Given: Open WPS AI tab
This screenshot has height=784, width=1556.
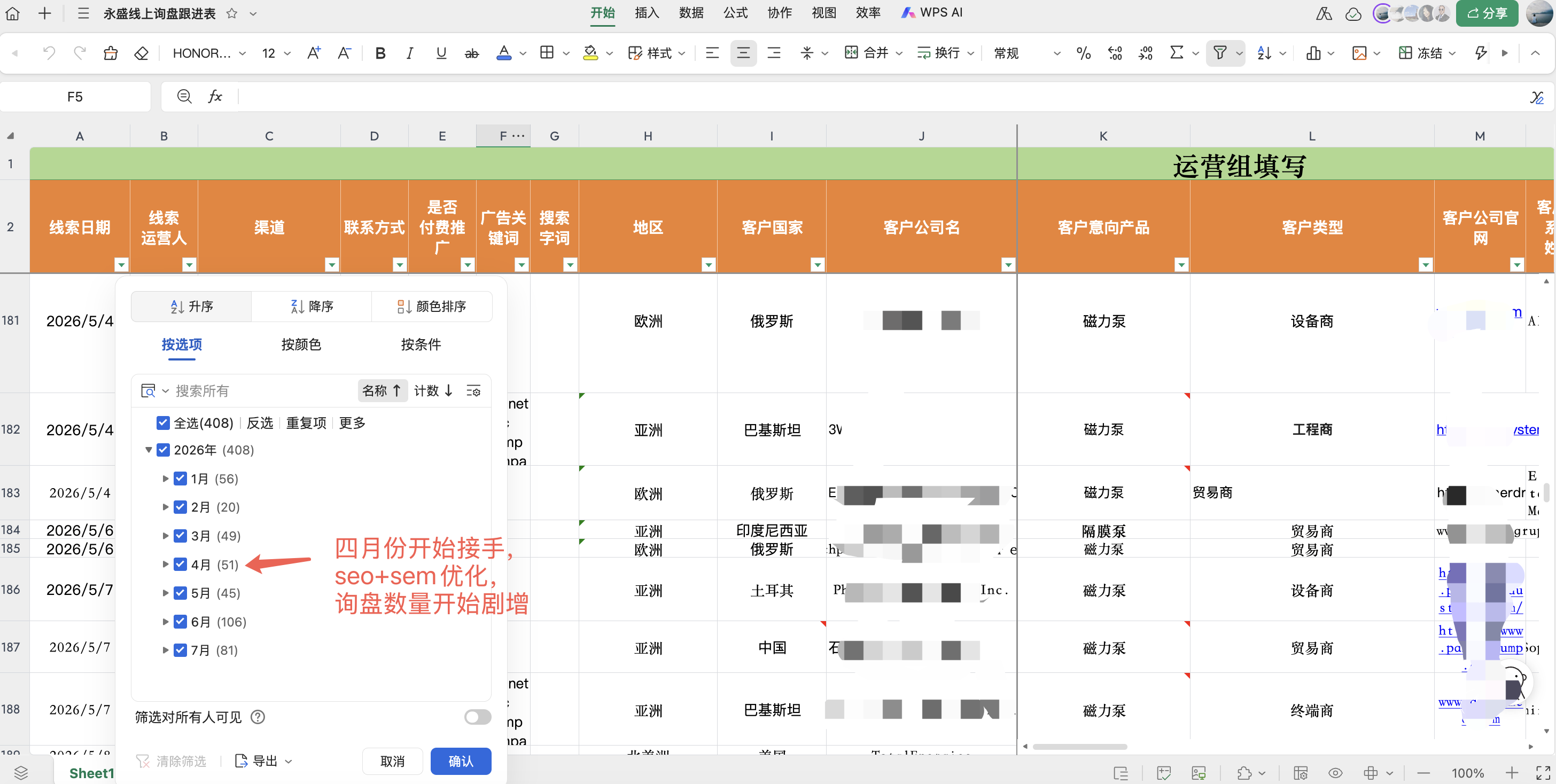Looking at the screenshot, I should pos(931,13).
